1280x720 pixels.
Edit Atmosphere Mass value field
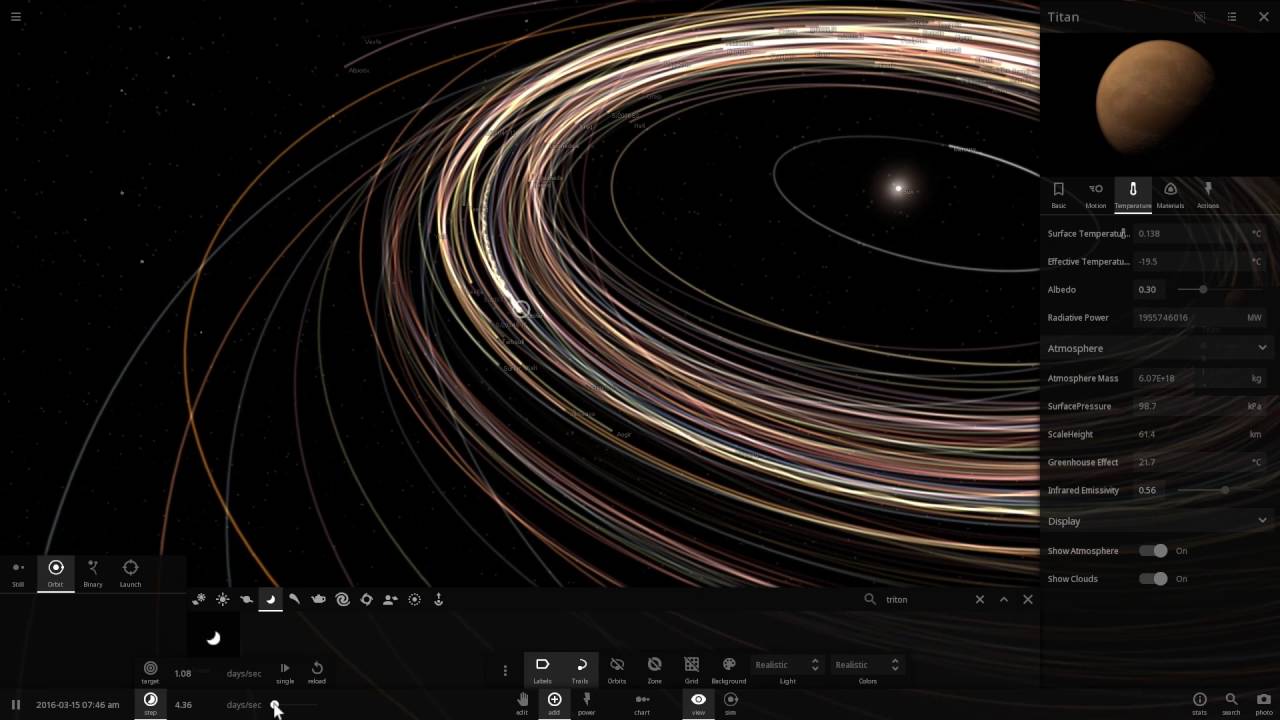(x=1190, y=378)
